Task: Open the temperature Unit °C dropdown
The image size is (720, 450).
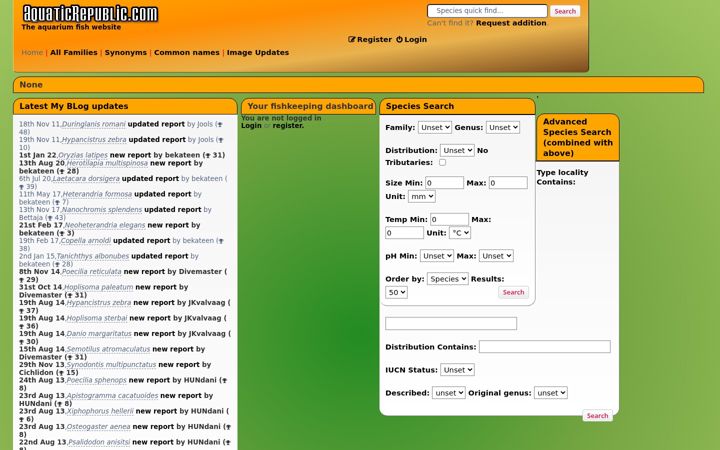Action: [x=460, y=233]
